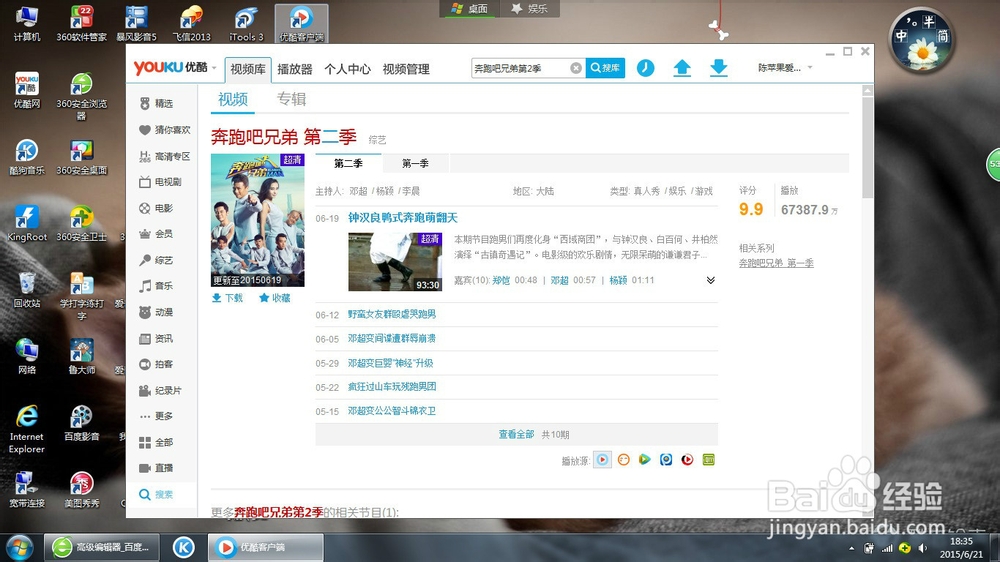The width and height of the screenshot is (1000, 562).
Task: Jump to guest 杨颖 at 01:11
Action: 618,280
